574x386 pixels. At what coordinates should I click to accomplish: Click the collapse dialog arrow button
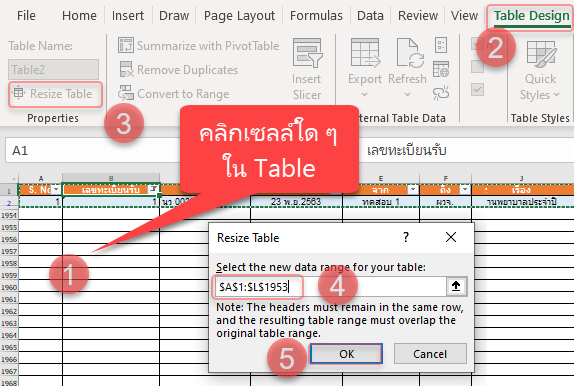tap(456, 286)
